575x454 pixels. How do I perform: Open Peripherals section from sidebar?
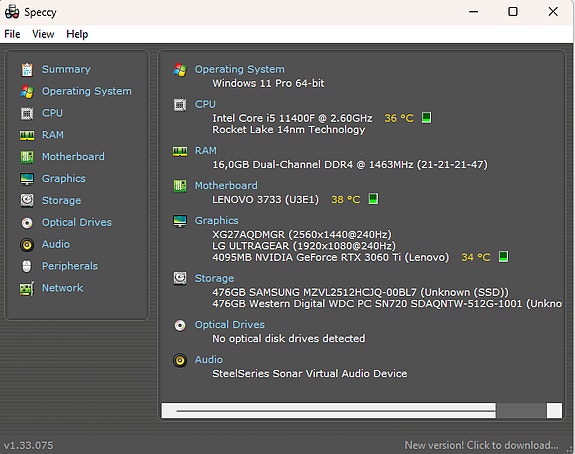70,266
